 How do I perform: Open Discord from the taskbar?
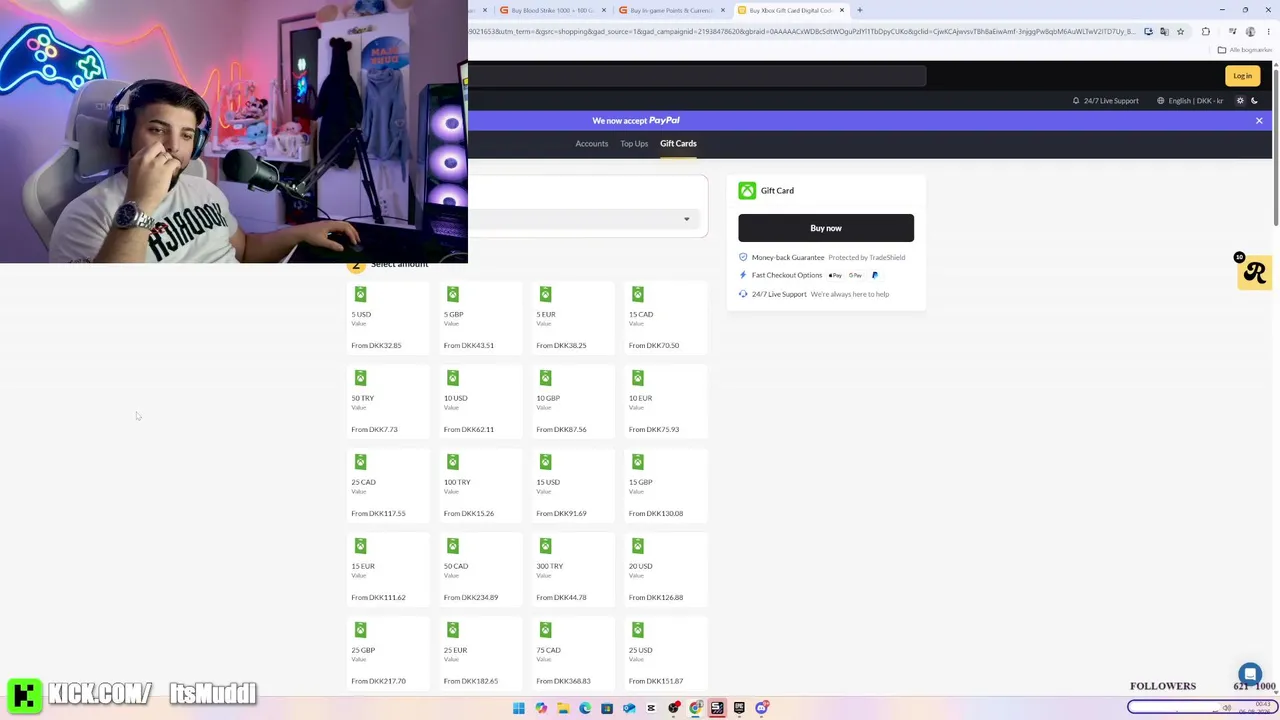[x=761, y=708]
